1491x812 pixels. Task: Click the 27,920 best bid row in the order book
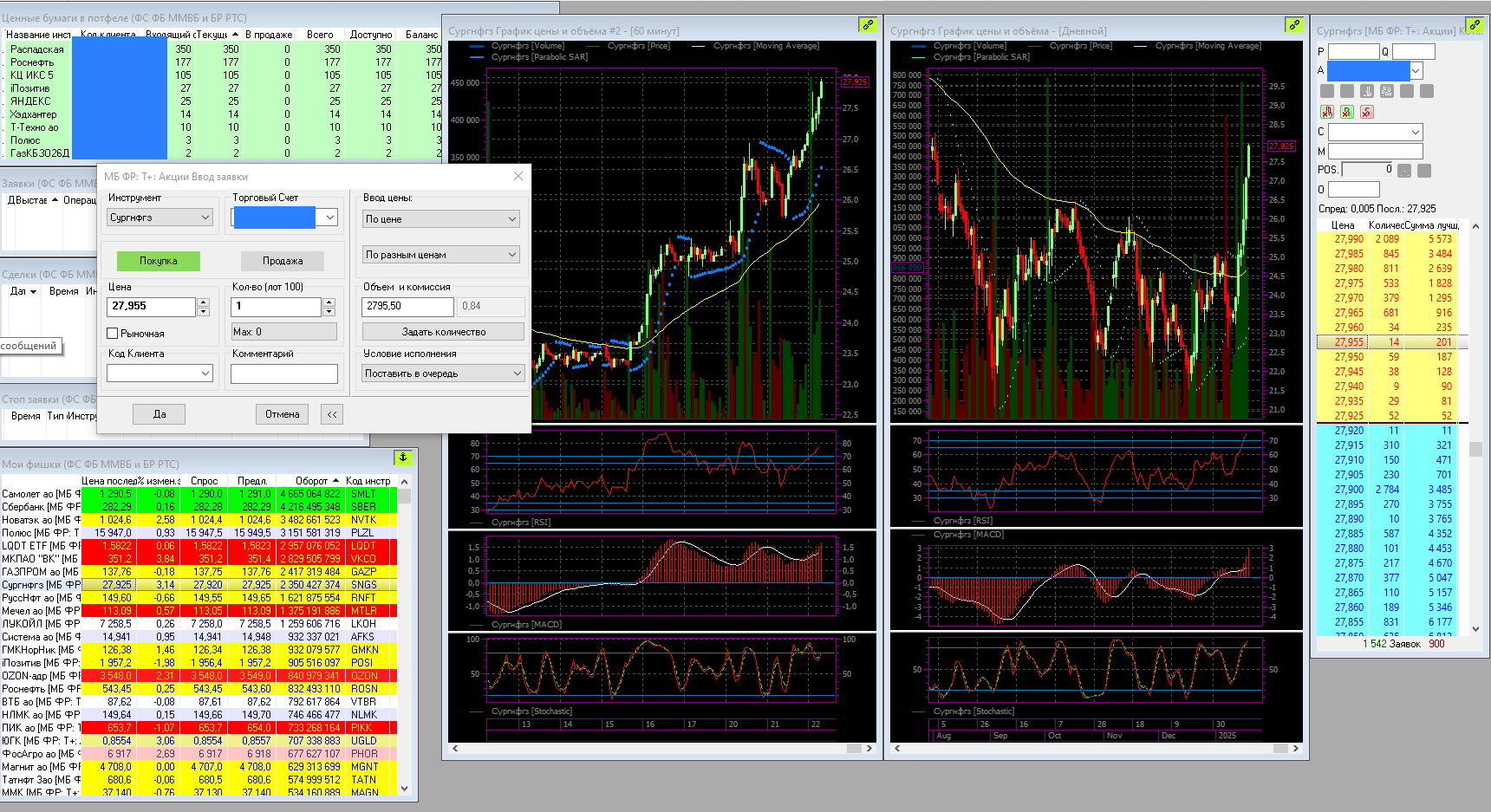pyautogui.click(x=1387, y=431)
